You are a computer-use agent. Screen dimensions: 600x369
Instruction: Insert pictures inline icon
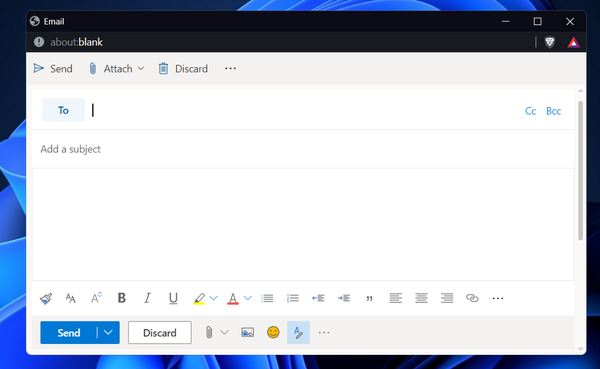[x=248, y=332]
